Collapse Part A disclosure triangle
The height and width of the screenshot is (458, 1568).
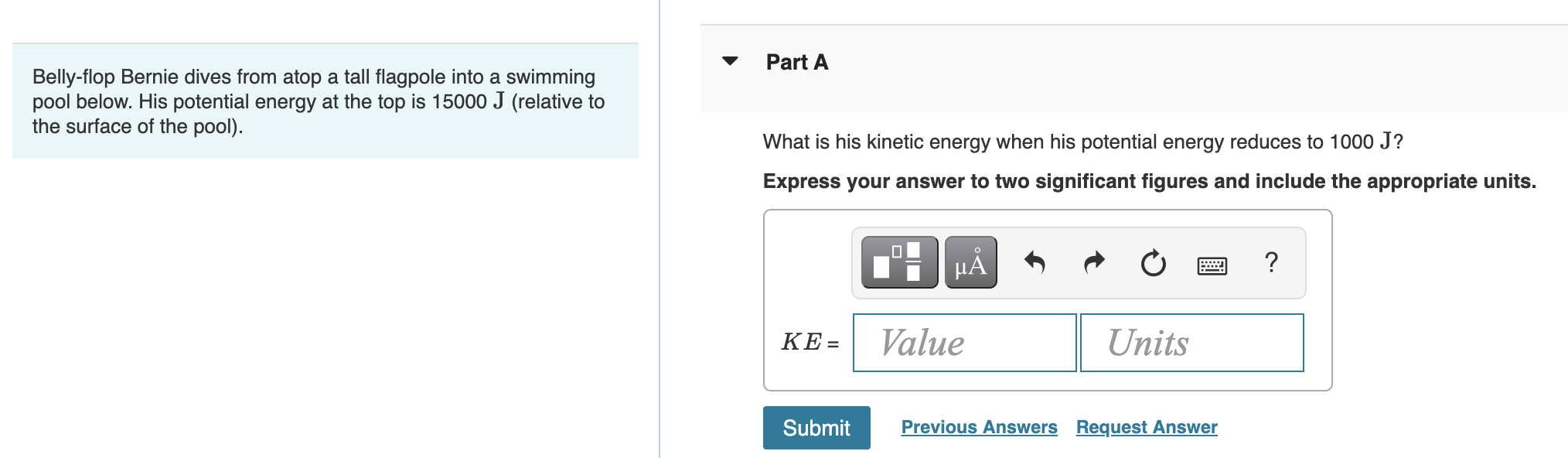pos(730,61)
